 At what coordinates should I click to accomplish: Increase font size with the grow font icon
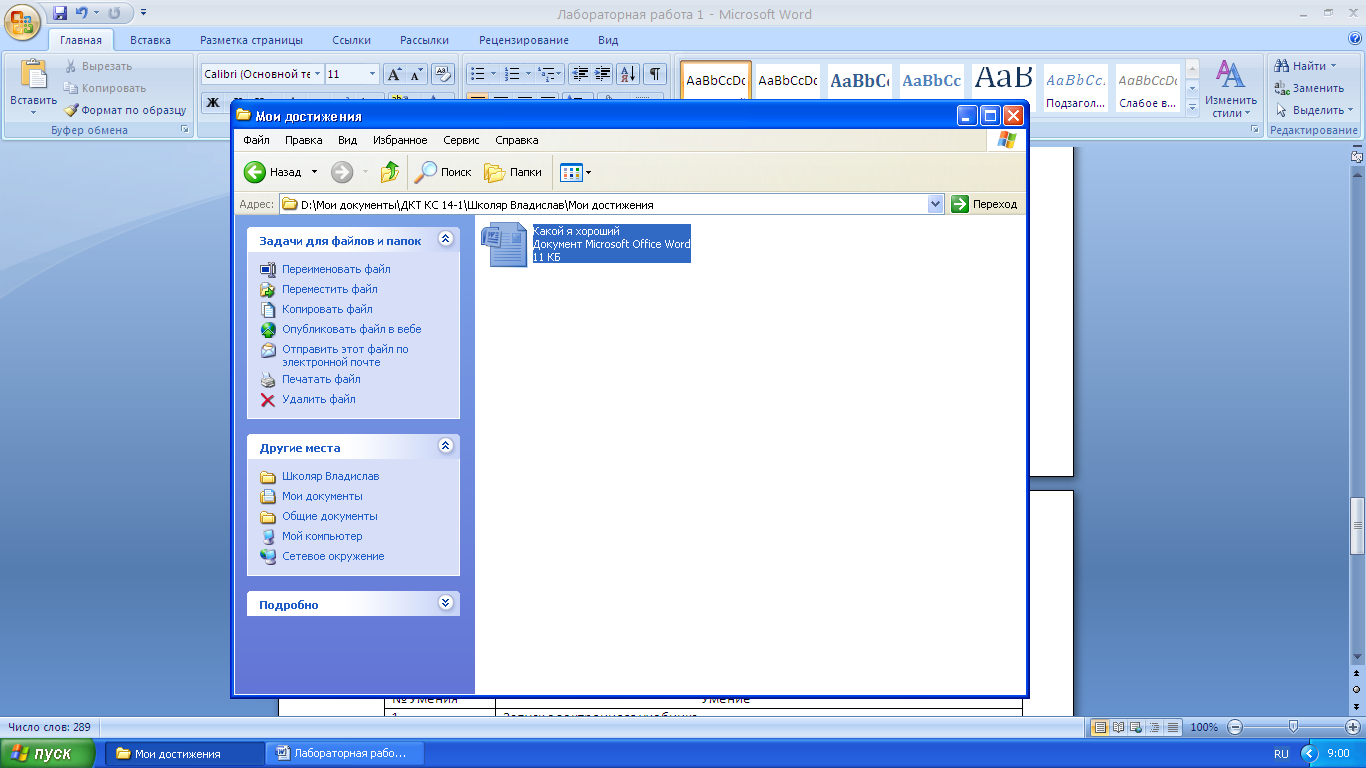click(394, 74)
